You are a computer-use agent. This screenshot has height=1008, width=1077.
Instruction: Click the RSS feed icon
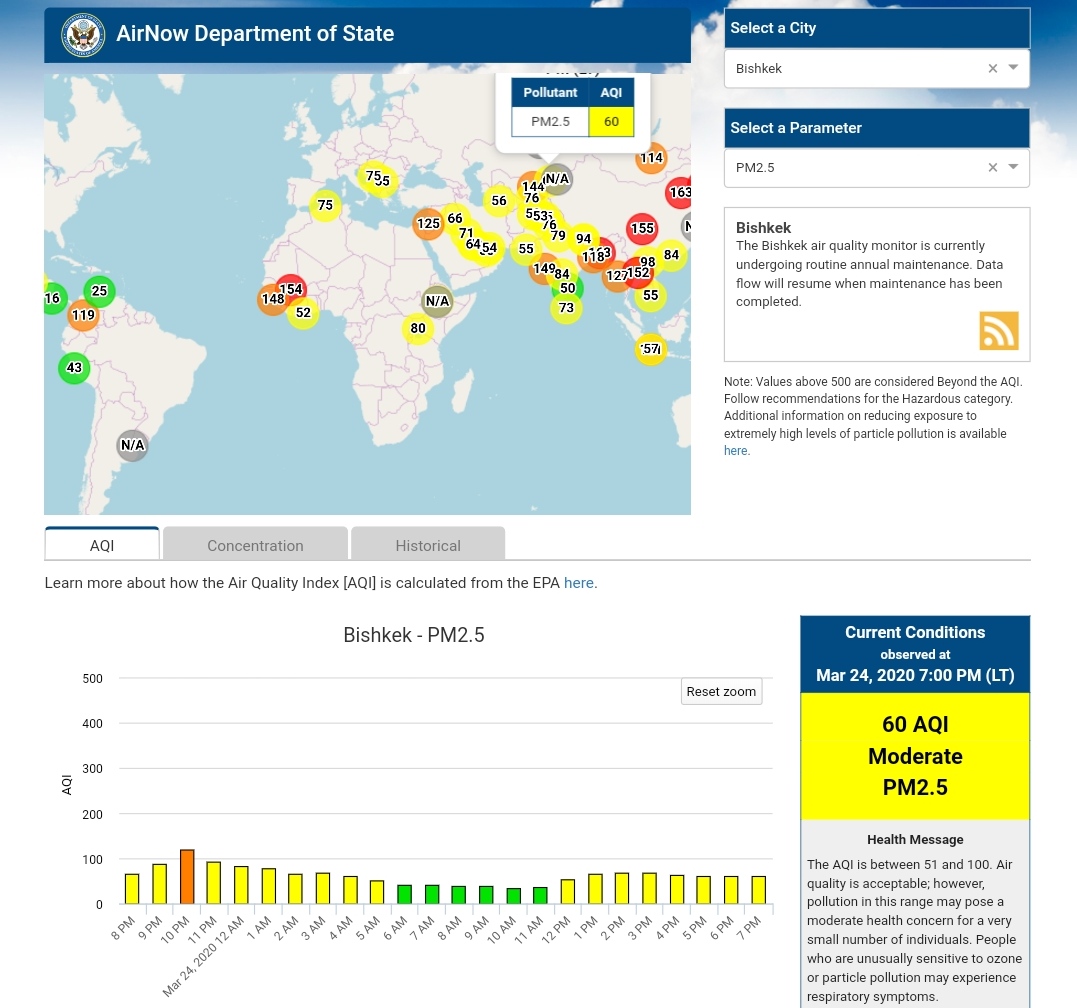coord(998,331)
